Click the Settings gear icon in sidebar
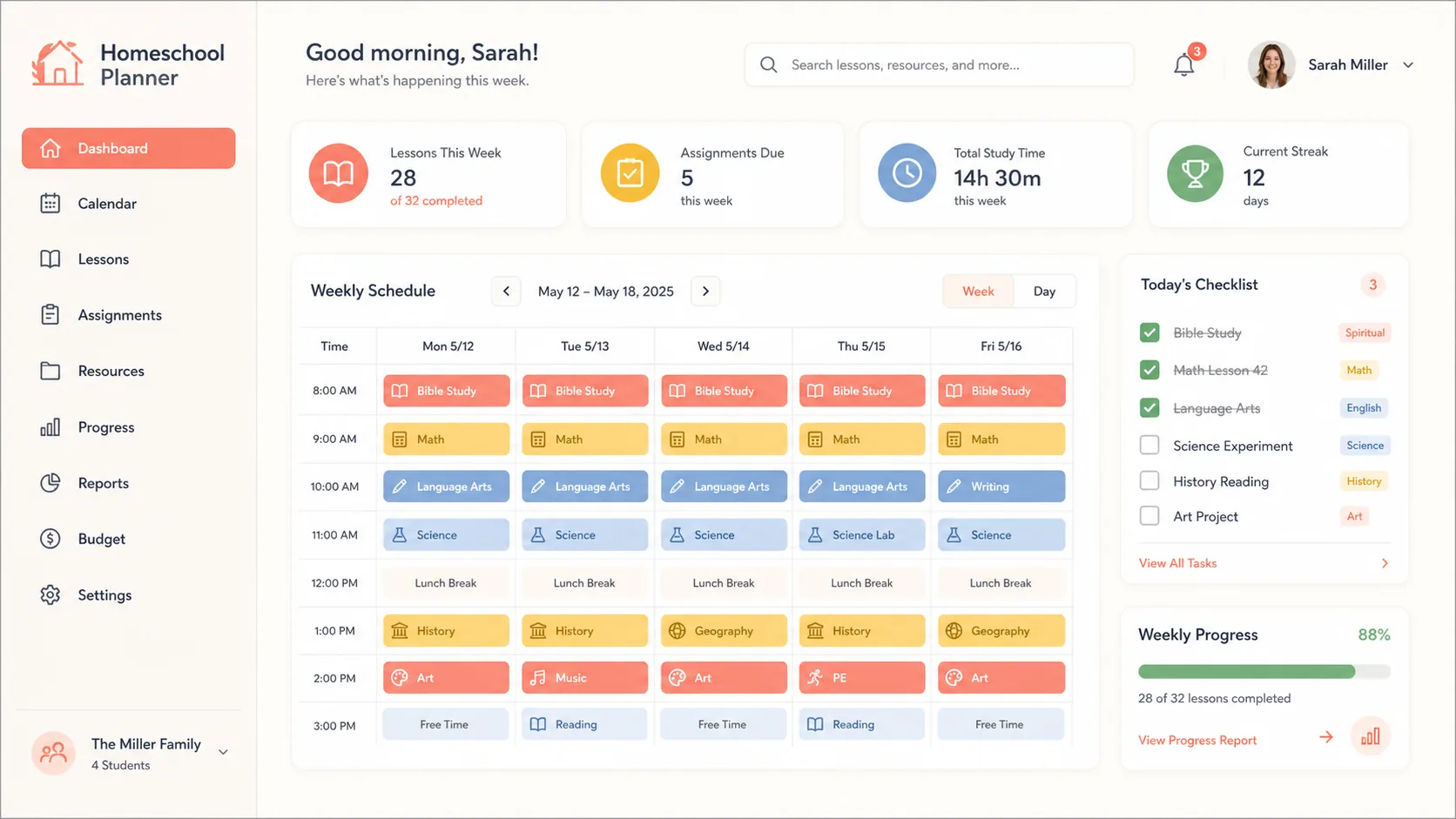Screen dimensions: 1456x819 (x=51, y=595)
